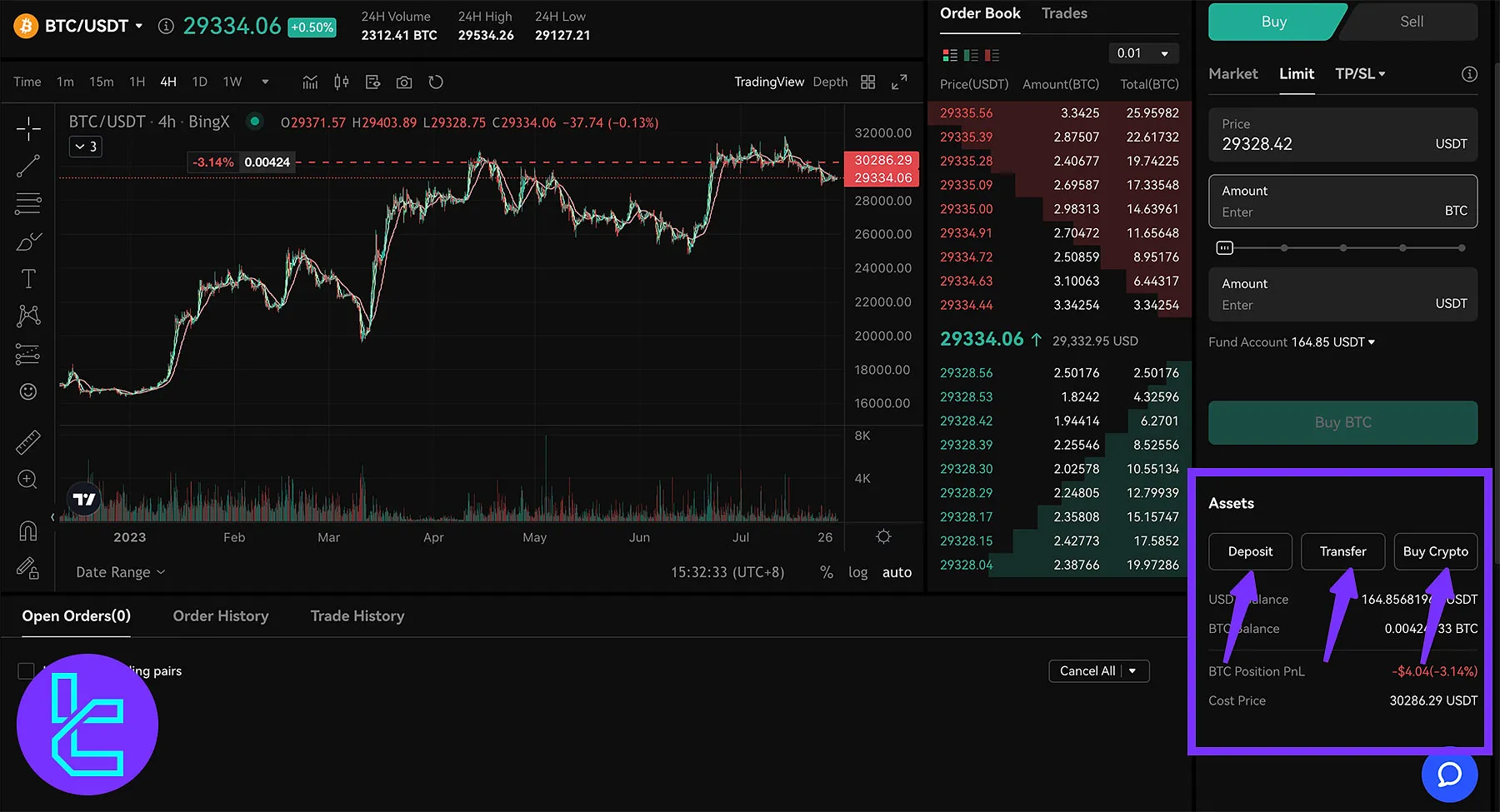Click the Transfer button in Assets
Viewport: 1500px width, 812px height.
point(1342,551)
